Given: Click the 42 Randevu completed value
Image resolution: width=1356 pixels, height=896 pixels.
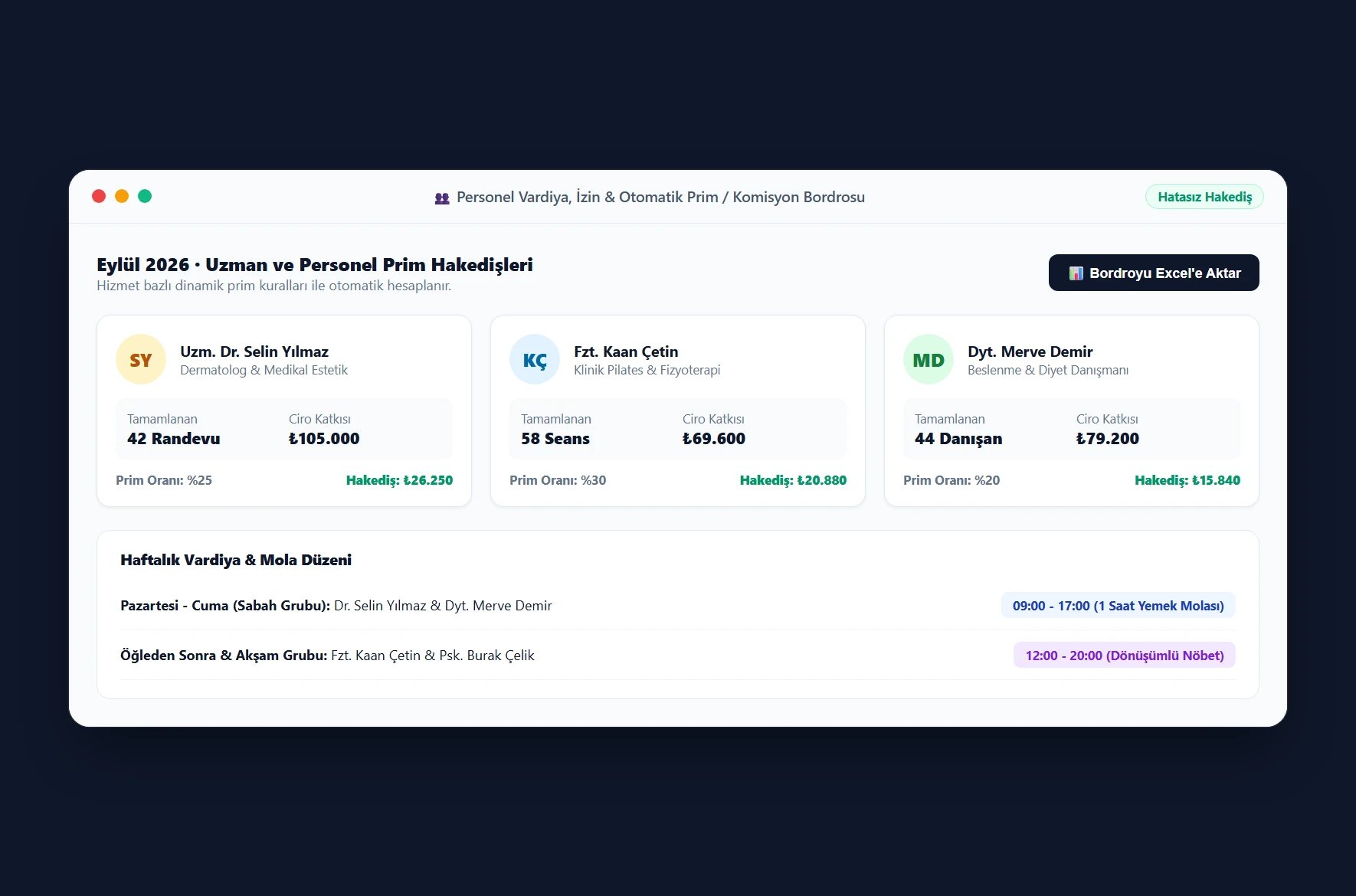Looking at the screenshot, I should (x=174, y=439).
